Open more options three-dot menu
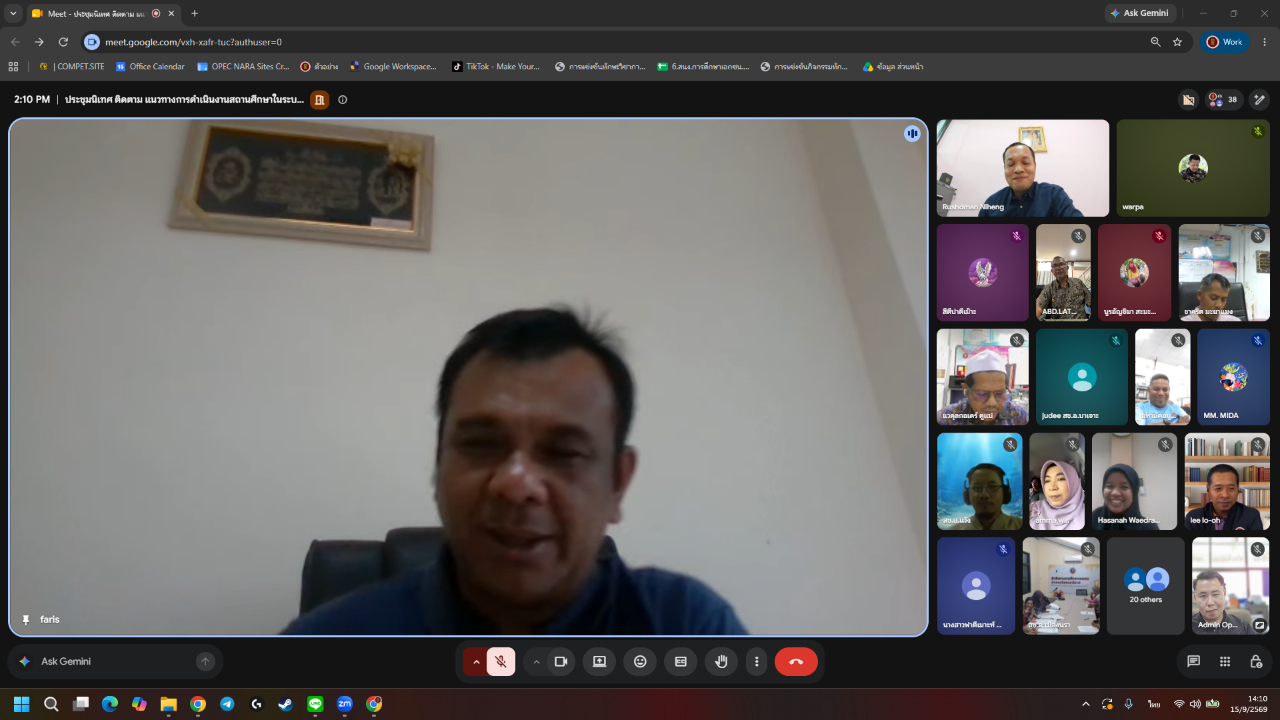 click(x=757, y=661)
